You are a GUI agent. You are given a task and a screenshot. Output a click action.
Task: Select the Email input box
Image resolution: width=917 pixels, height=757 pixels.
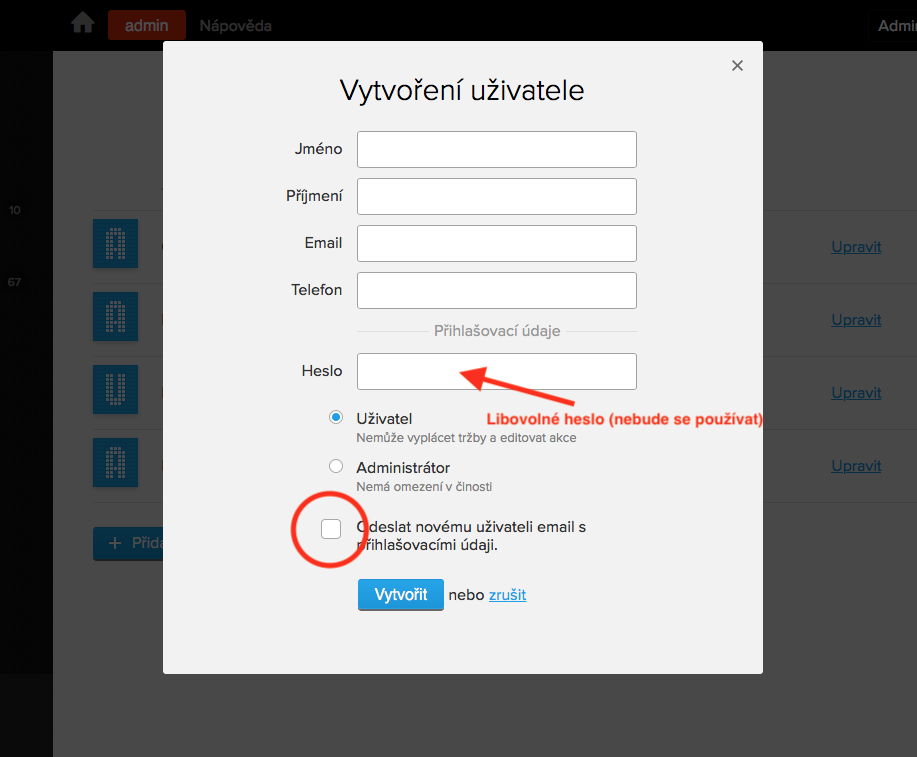tap(496, 243)
